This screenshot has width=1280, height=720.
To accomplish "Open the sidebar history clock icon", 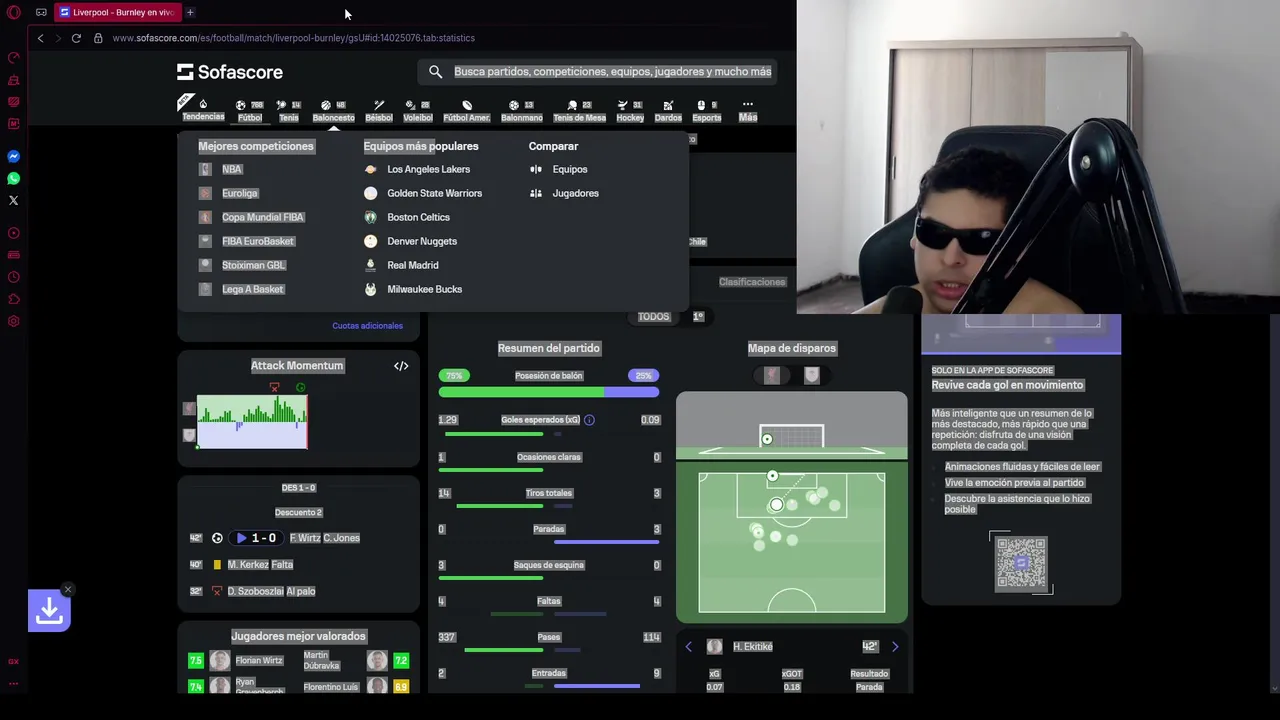I will (13, 277).
